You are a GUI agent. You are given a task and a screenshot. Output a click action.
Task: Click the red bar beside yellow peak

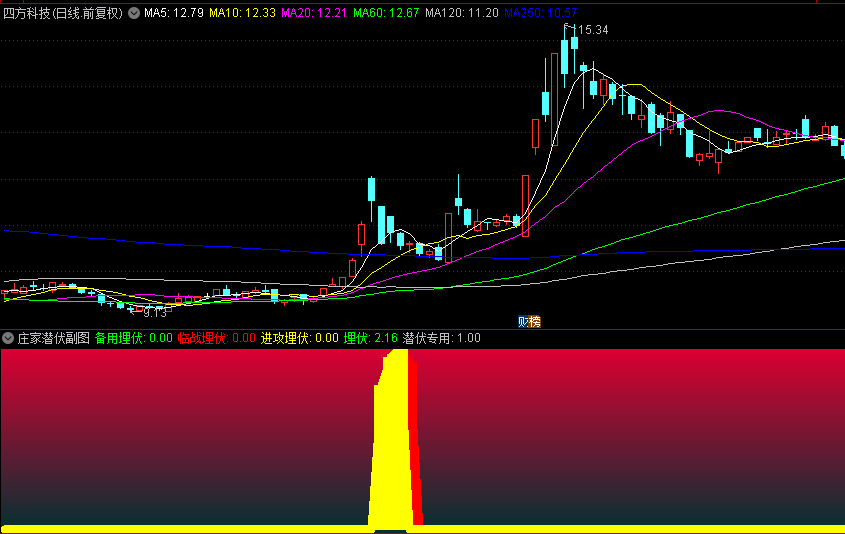coord(415,442)
